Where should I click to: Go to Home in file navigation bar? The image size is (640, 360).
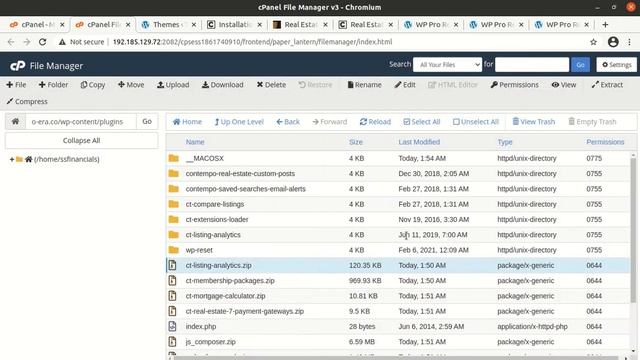click(187, 122)
